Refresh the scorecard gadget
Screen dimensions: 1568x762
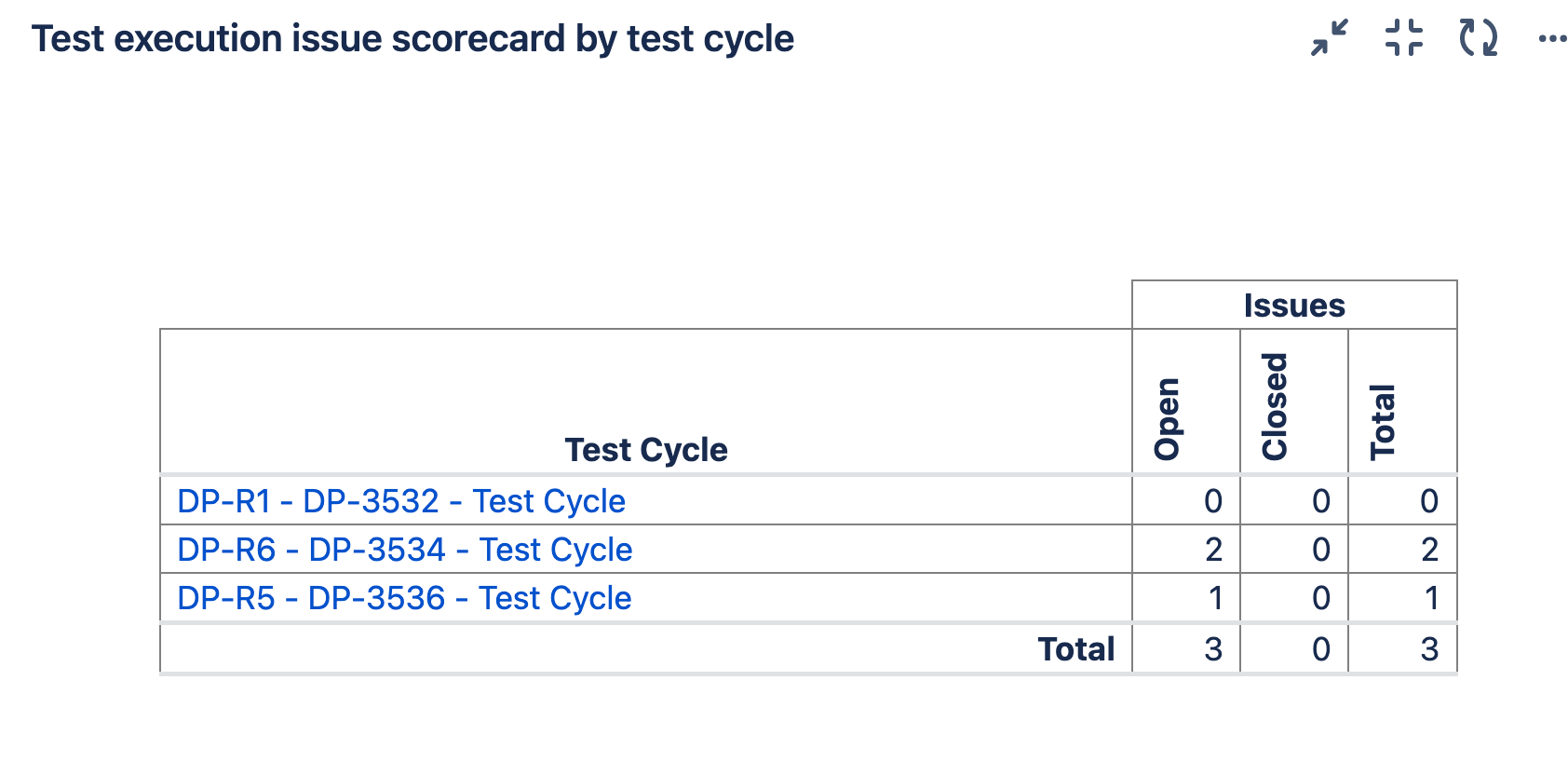[1478, 38]
